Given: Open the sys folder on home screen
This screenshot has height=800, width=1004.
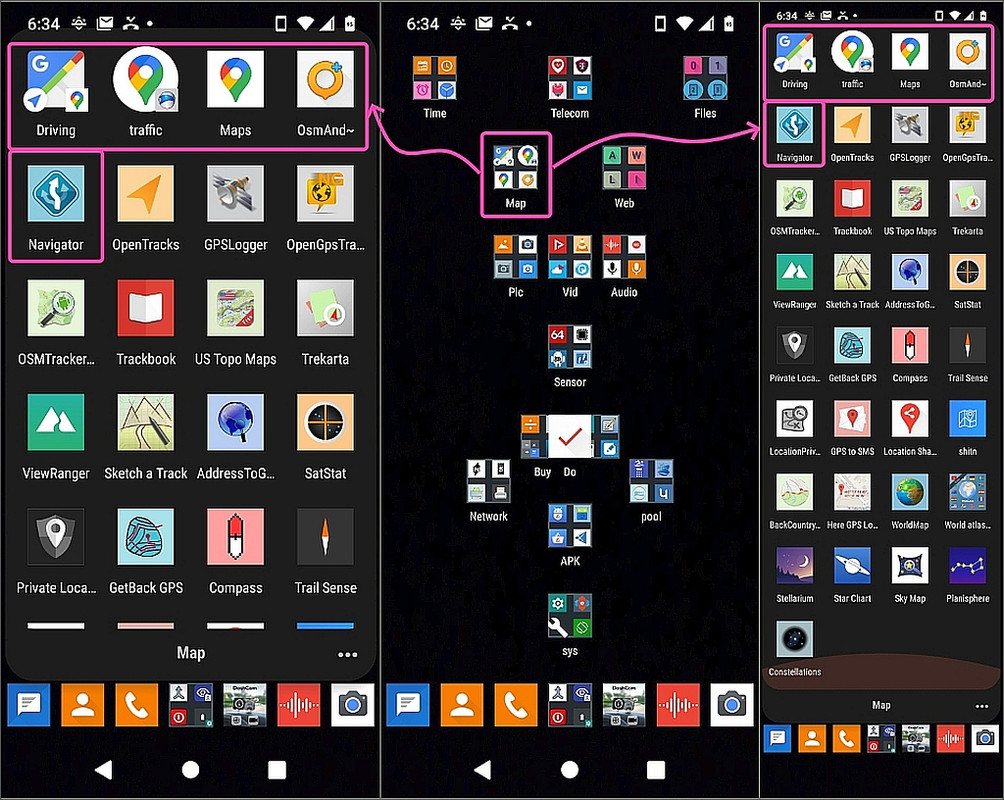Looking at the screenshot, I should (569, 616).
